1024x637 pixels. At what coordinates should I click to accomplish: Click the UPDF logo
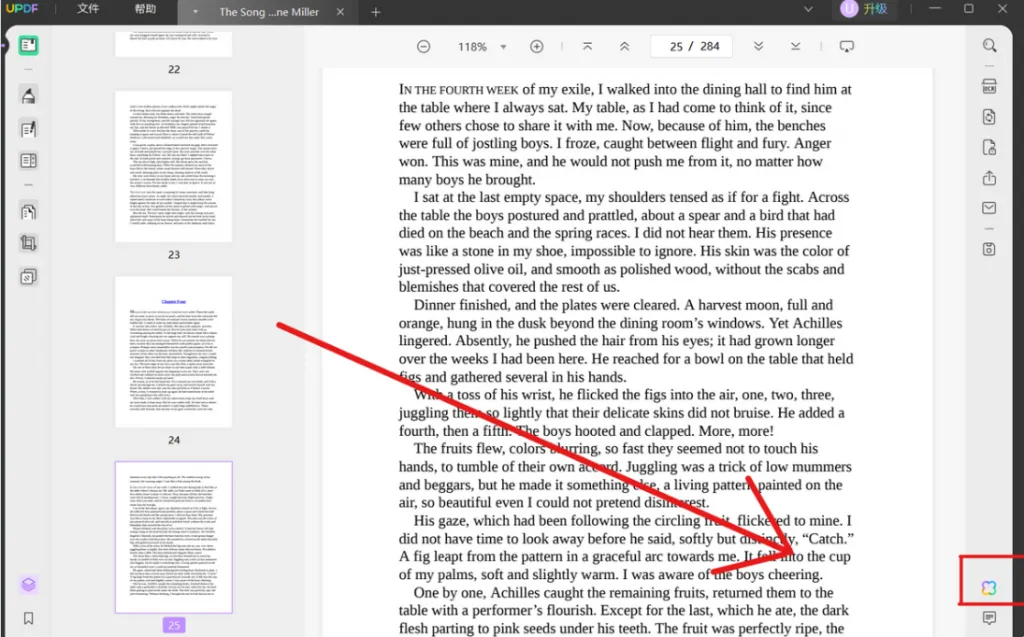(x=22, y=9)
